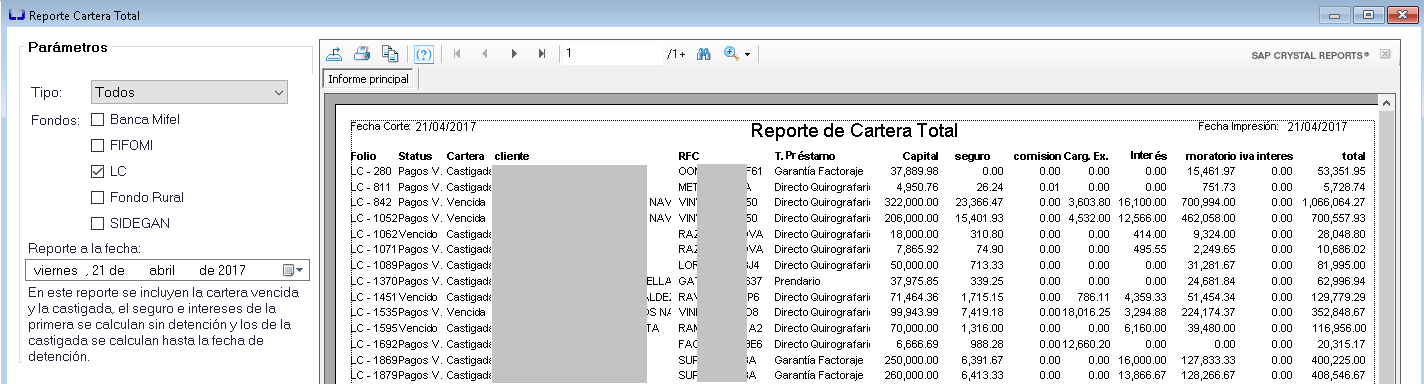The width and height of the screenshot is (1424, 384).
Task: Click the 'Status' column header
Action: (x=415, y=156)
